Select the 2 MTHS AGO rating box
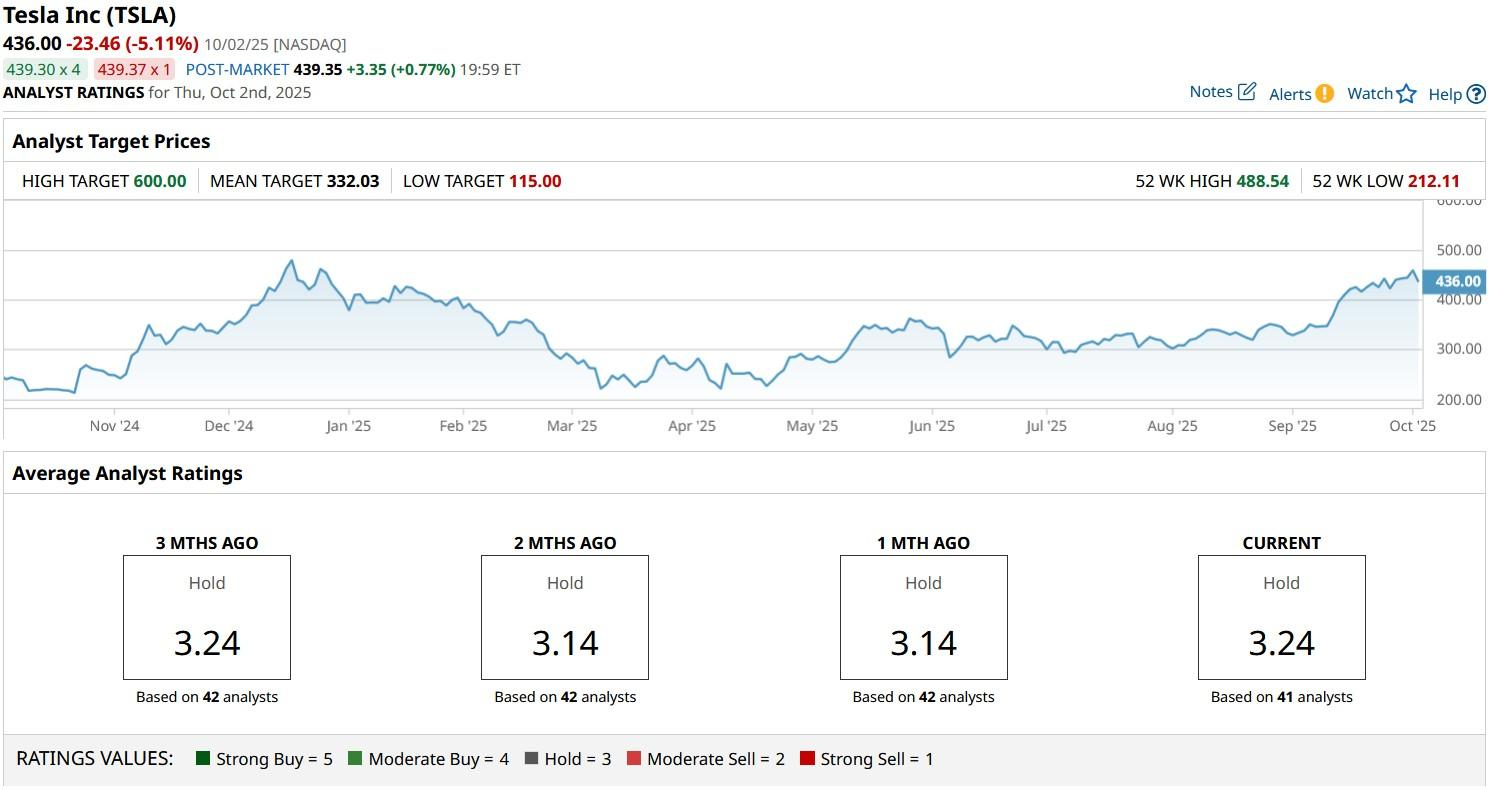1491x790 pixels. click(x=565, y=618)
